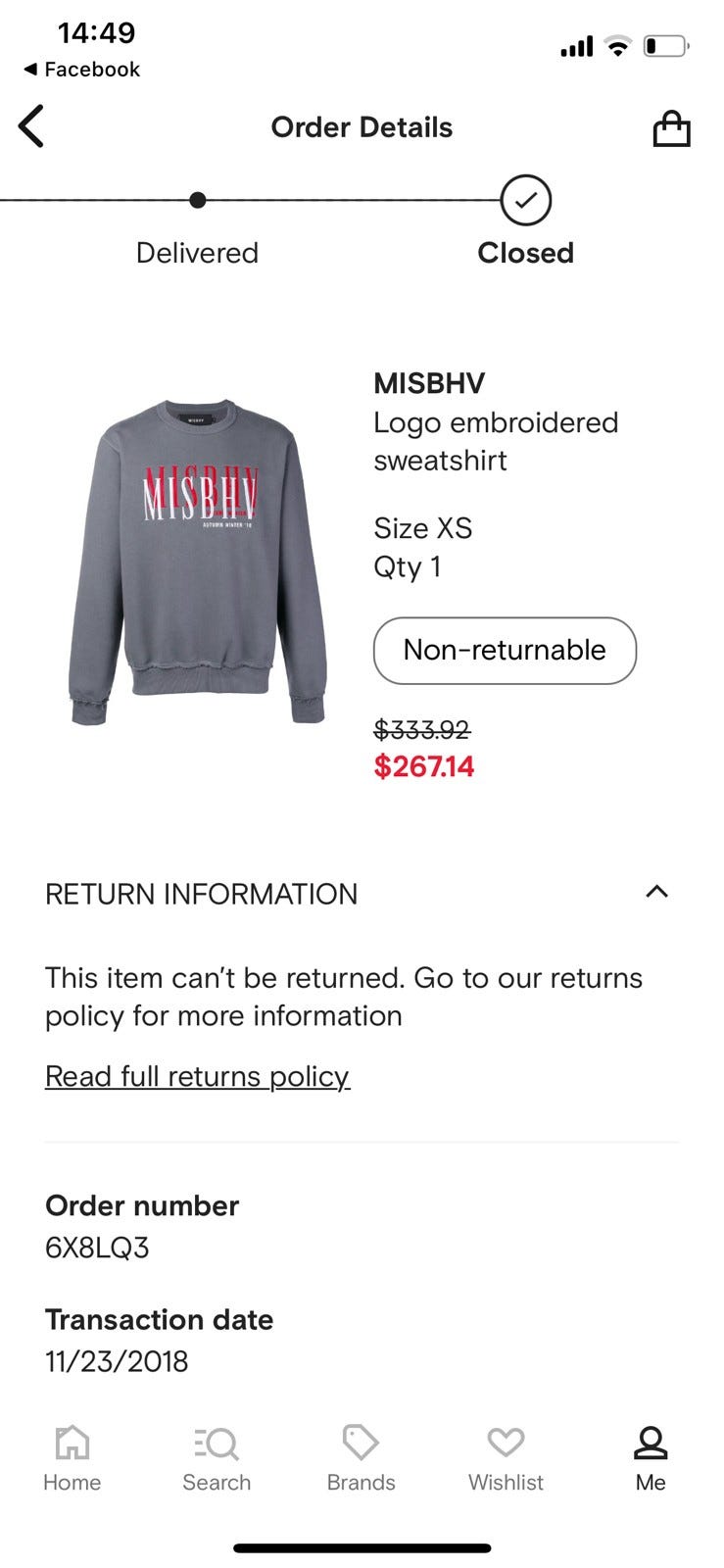Viewport: 724px width, 1568px height.
Task: Open the MISBHV sweatshirt product image
Action: pos(197,563)
